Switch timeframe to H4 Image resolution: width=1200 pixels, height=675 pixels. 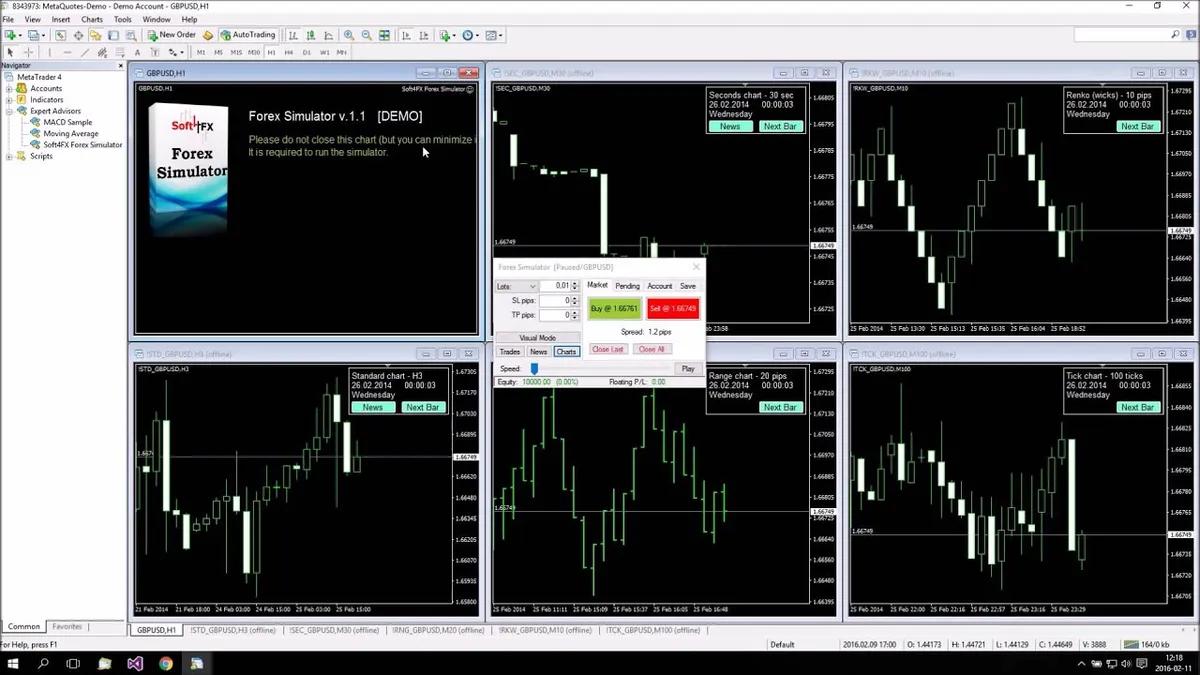pos(289,52)
